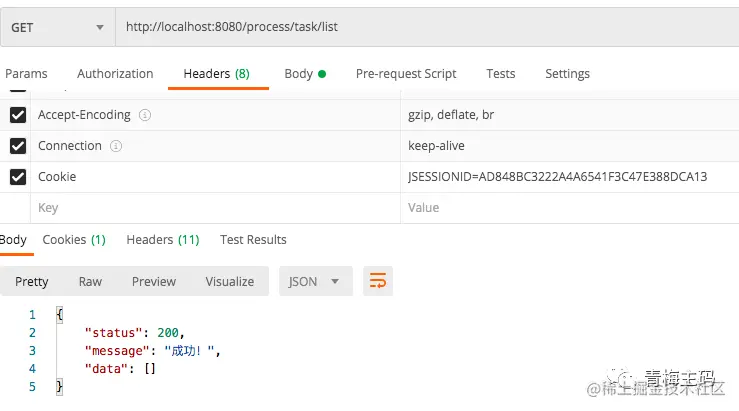
Task: Open the GET method dropdown
Action: tap(57, 27)
